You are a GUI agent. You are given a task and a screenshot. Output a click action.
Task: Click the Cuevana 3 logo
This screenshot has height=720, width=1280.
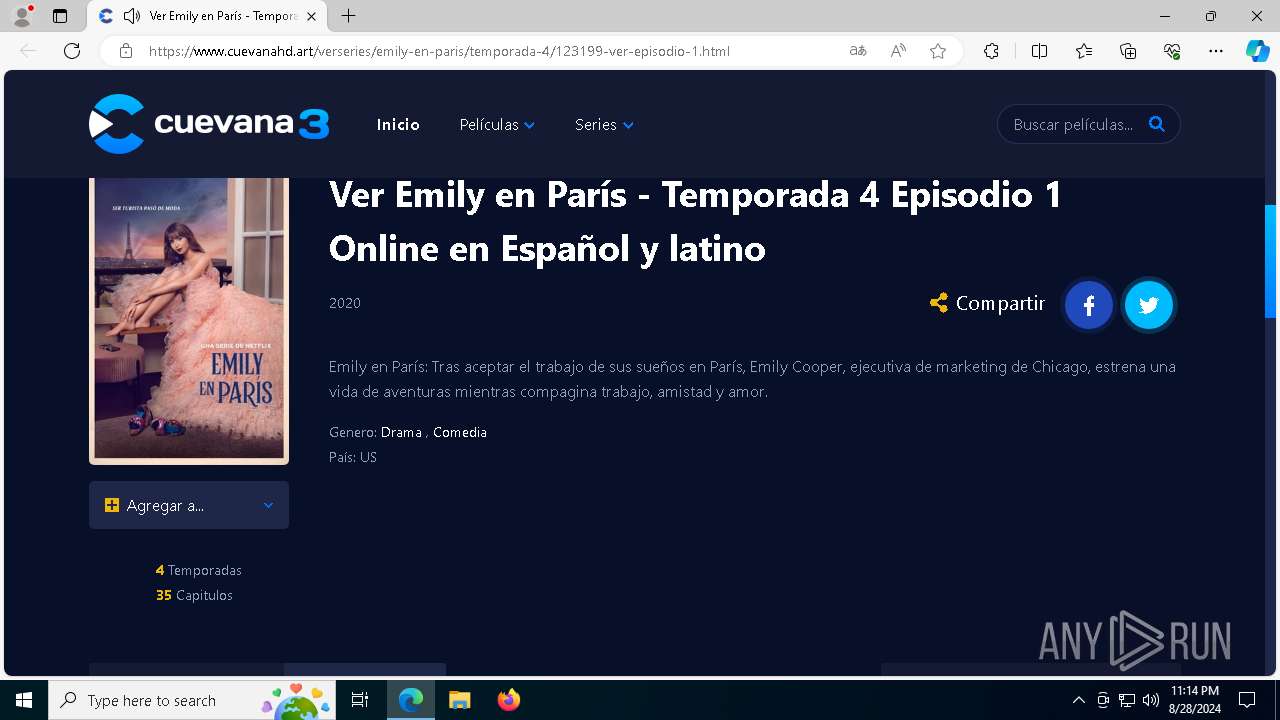[209, 124]
